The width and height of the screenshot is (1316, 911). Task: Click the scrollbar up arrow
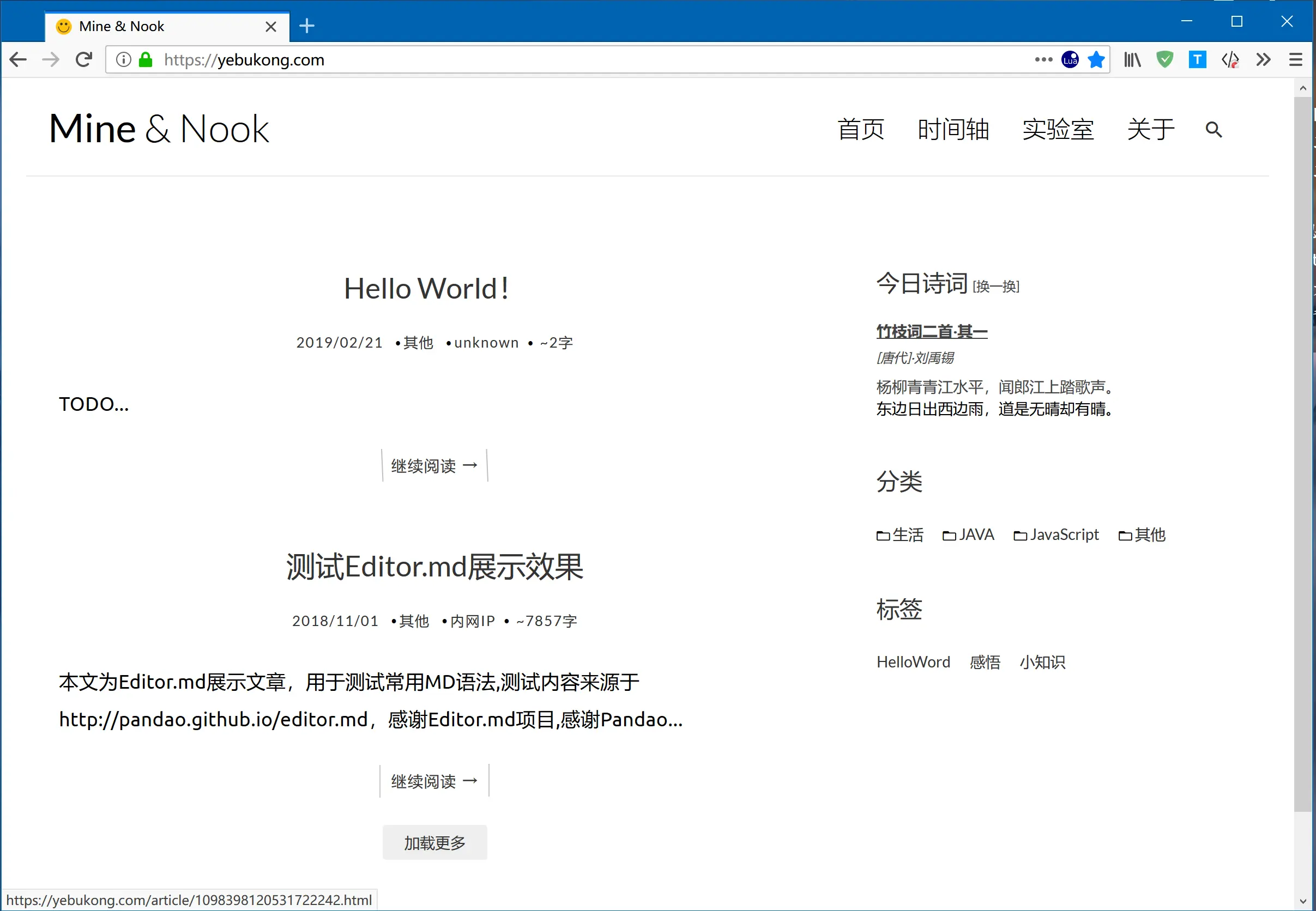(1302, 88)
